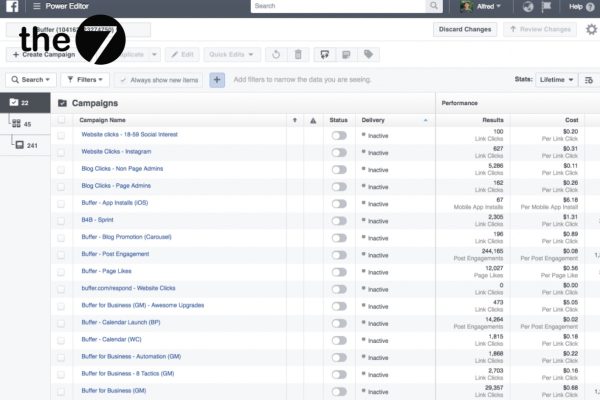
Task: Sort by Cost column header
Action: 572,120
